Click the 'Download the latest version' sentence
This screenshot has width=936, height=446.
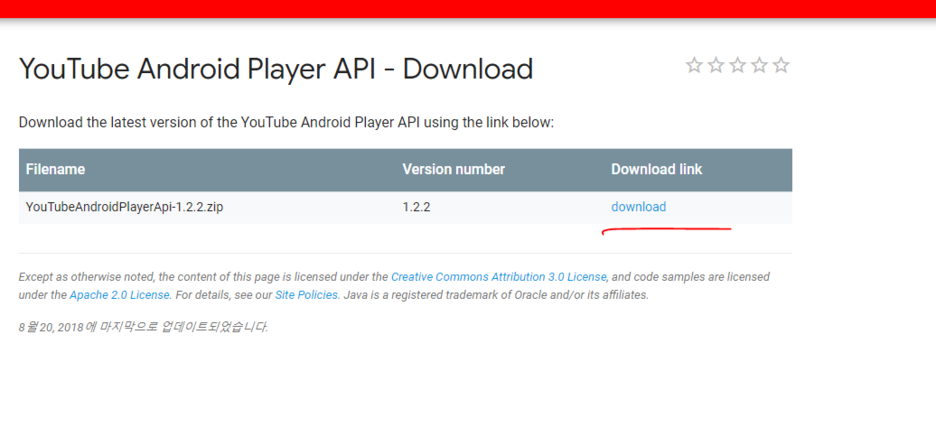tap(287, 123)
